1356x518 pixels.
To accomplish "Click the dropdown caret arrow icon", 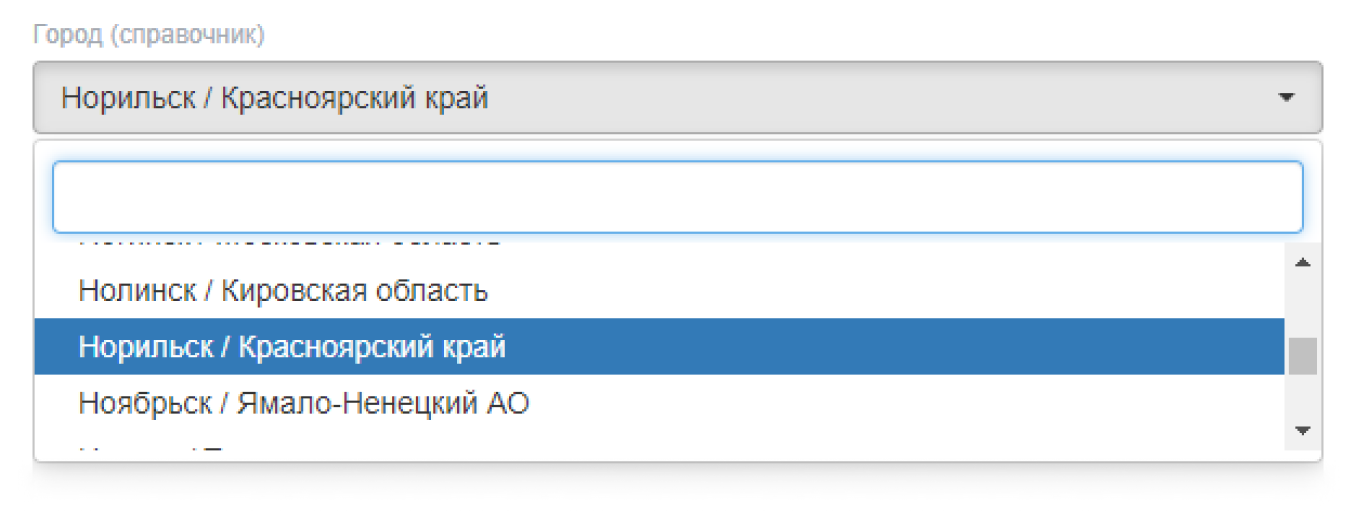I will click(1286, 98).
